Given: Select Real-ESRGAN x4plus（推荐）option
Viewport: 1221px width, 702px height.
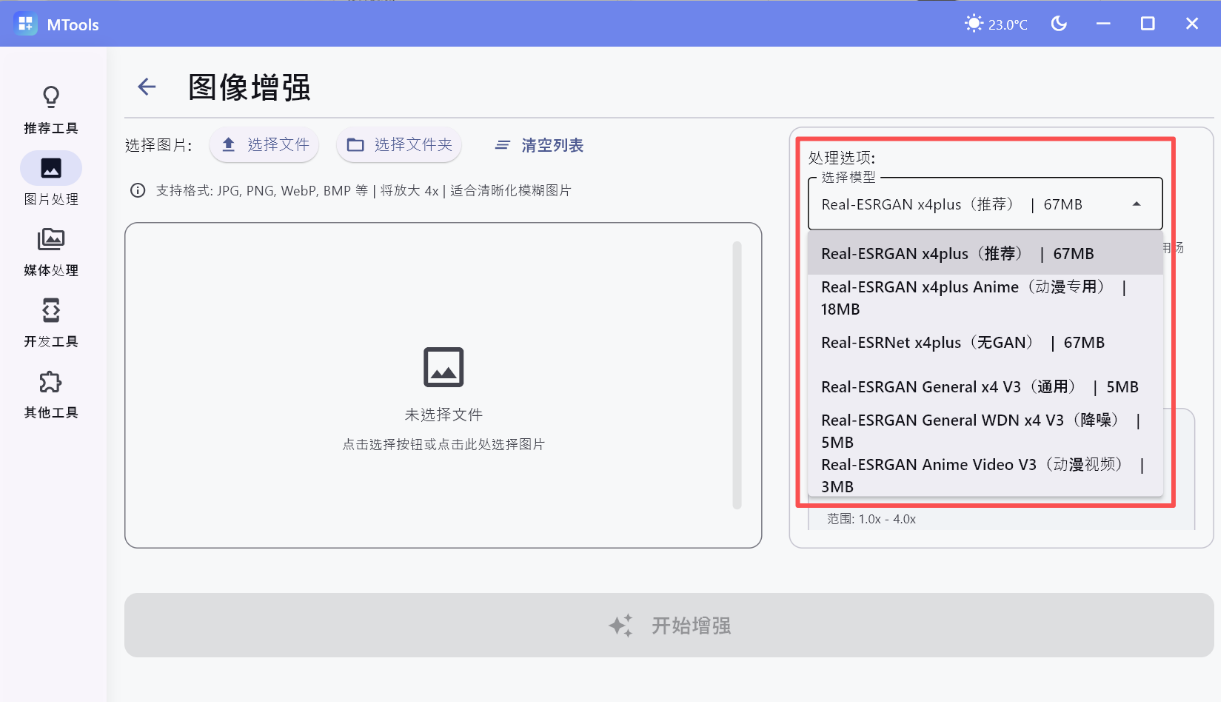Looking at the screenshot, I should click(x=985, y=254).
